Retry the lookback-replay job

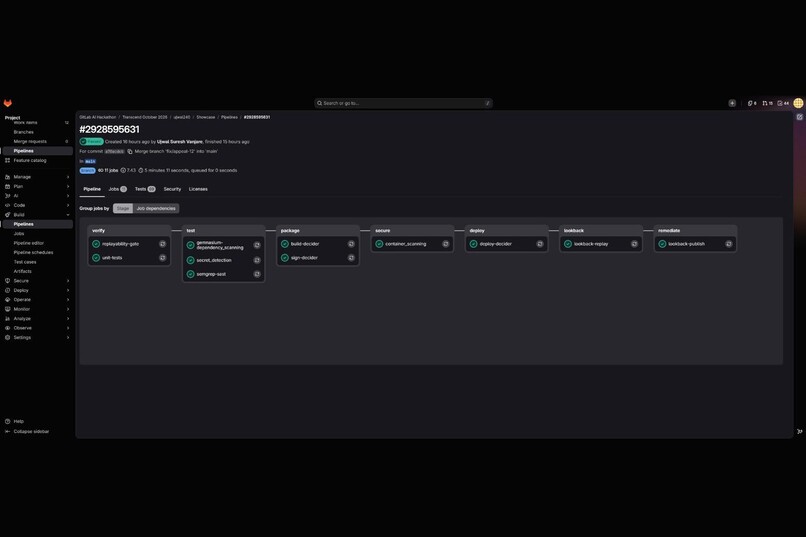634,244
